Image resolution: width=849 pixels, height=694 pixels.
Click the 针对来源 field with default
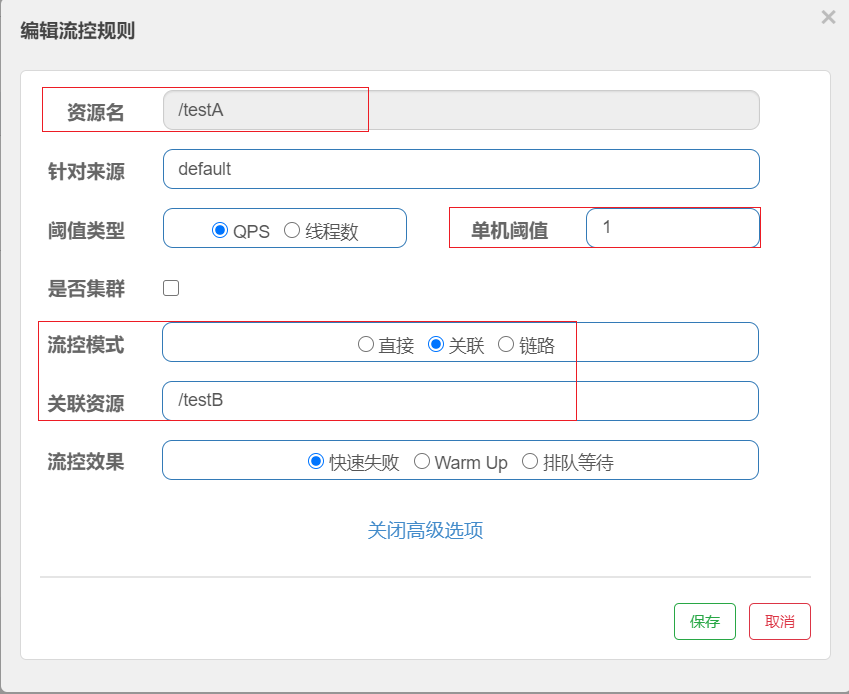tap(461, 169)
